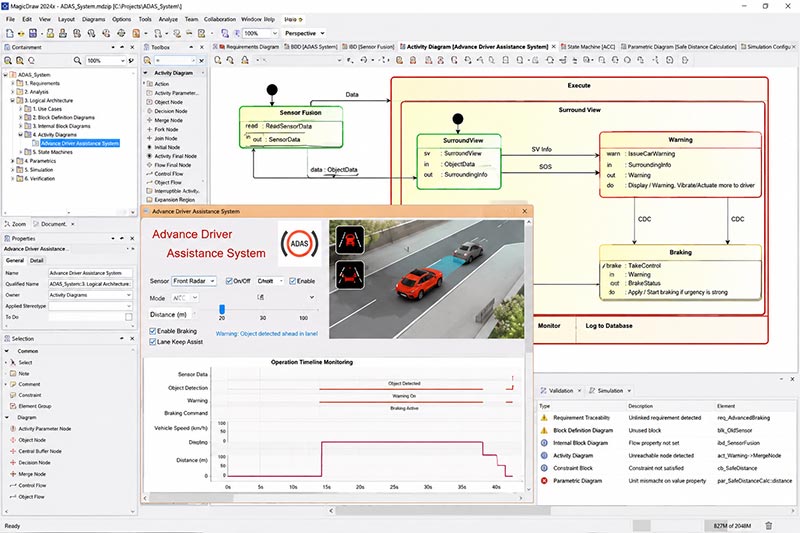Open the Mode dropdown in simulation window
The image size is (800, 533).
185,298
